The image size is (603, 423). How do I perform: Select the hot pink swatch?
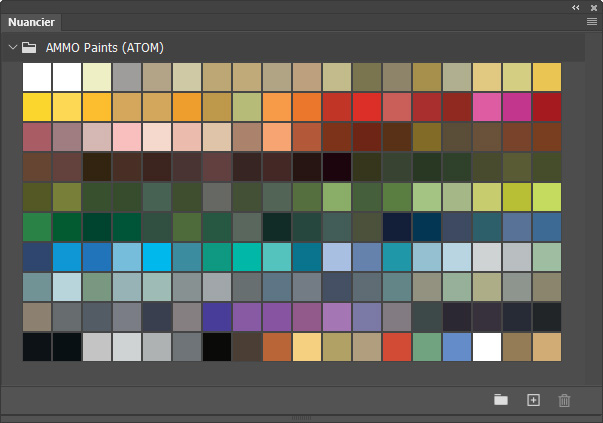pyautogui.click(x=487, y=107)
